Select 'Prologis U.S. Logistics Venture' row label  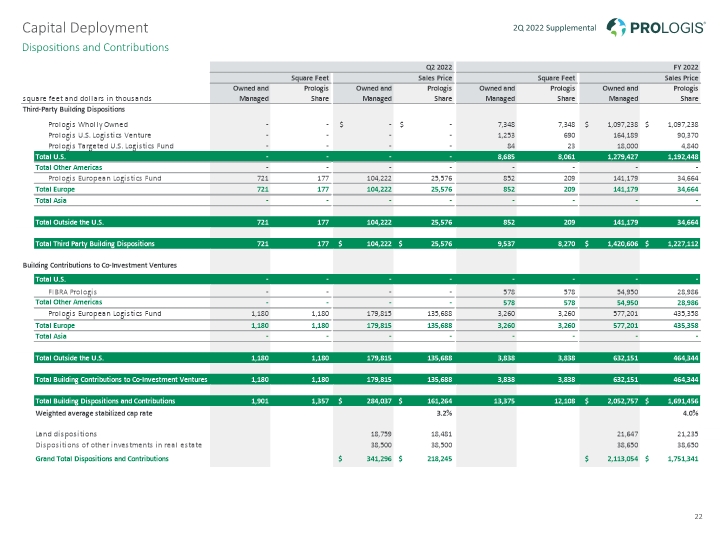pyautogui.click(x=100, y=135)
